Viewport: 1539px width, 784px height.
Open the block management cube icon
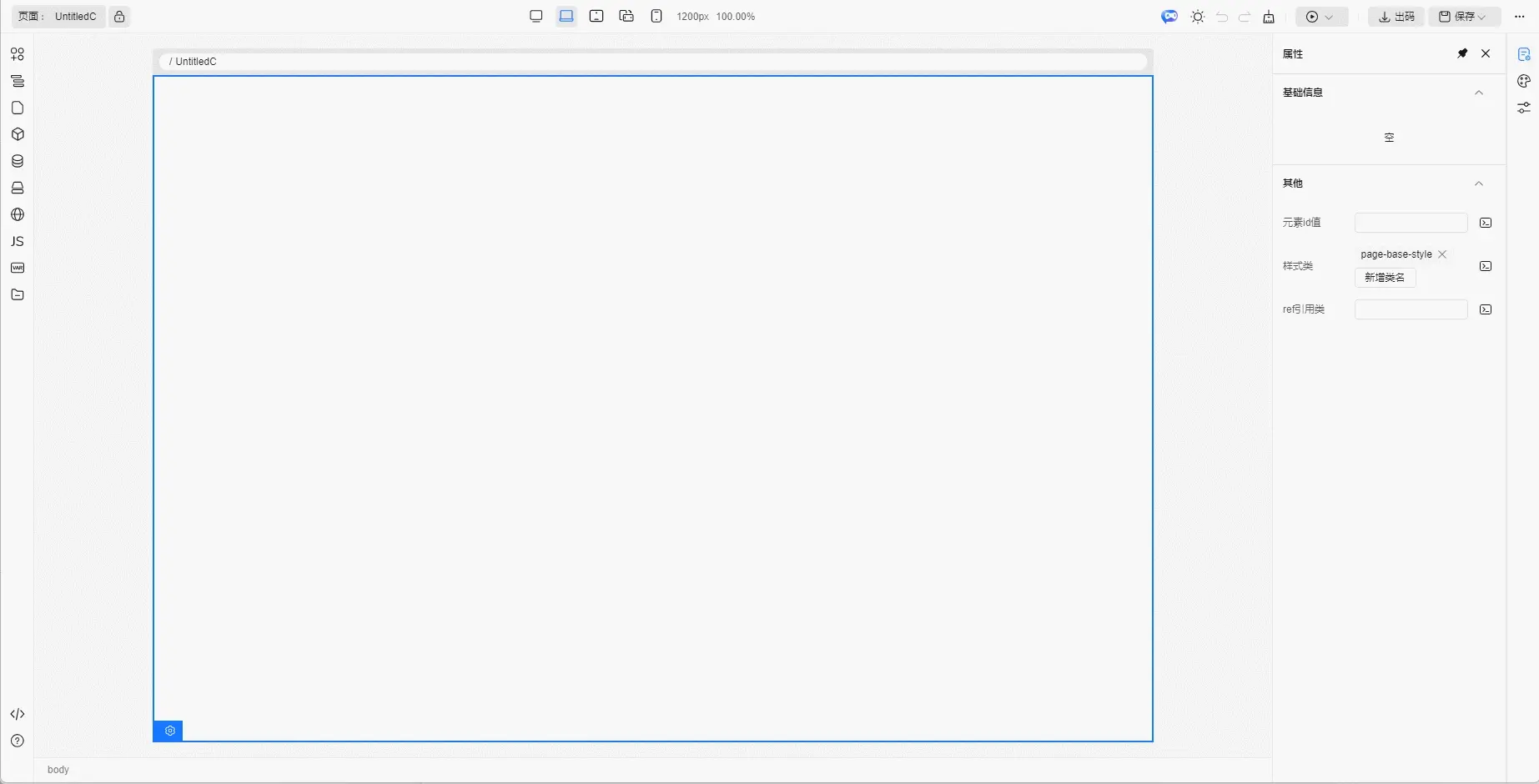[x=18, y=134]
